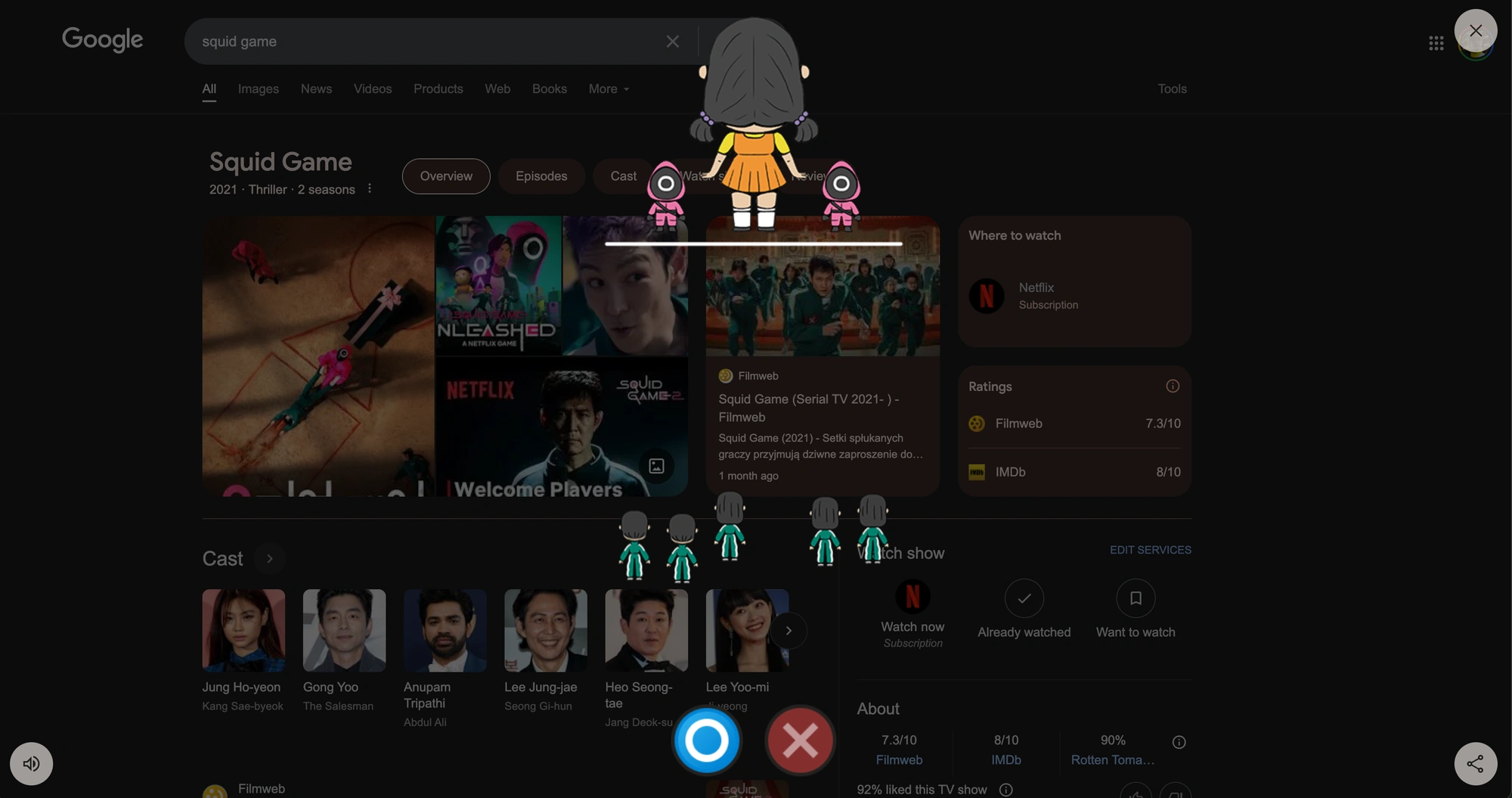Open the Google apps grid
The width and height of the screenshot is (1512, 798).
click(1436, 43)
